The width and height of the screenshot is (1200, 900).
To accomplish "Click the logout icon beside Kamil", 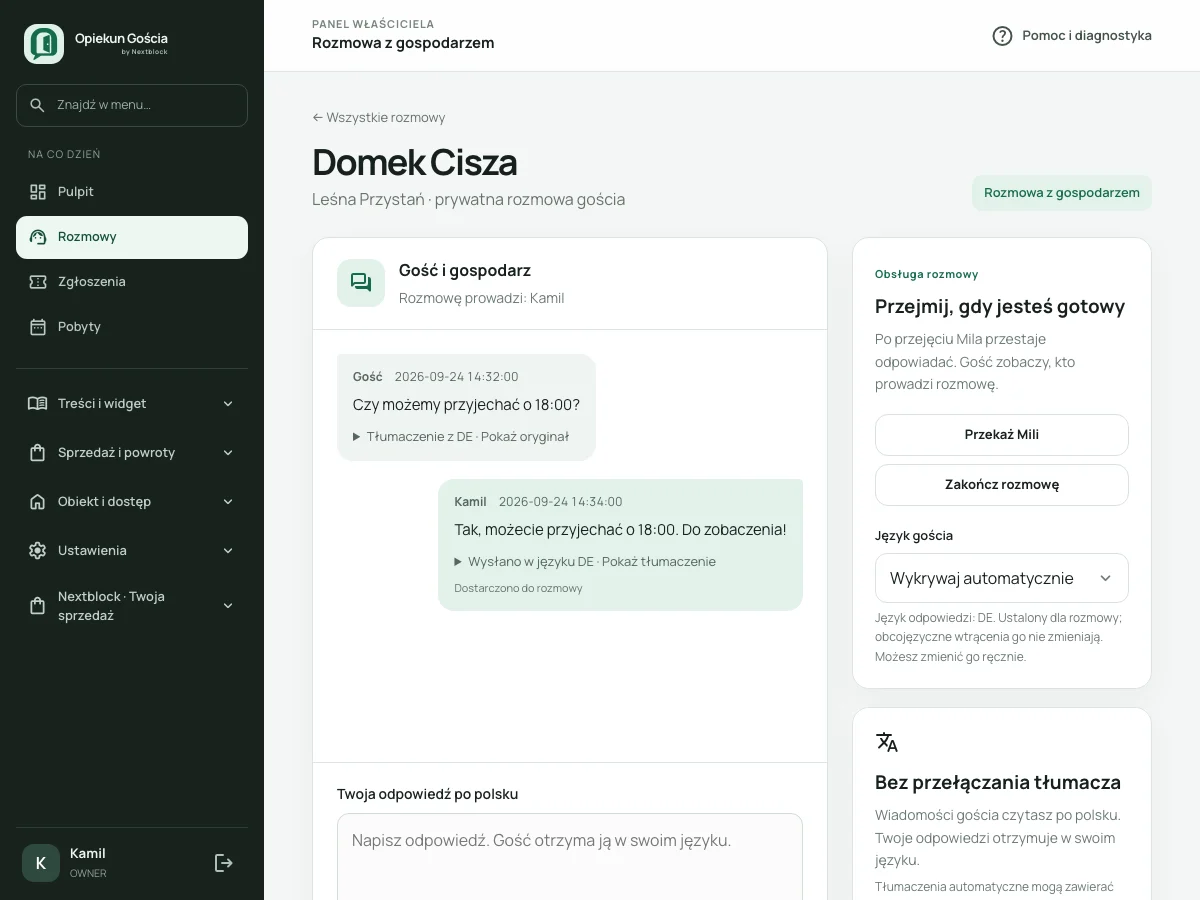I will [224, 863].
